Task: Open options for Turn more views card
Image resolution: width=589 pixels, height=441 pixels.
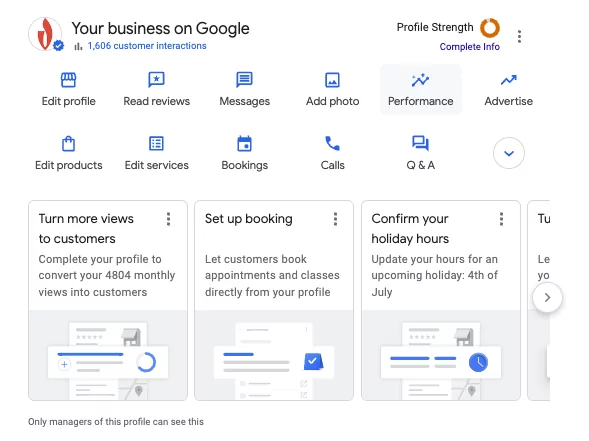Action: pos(168,219)
